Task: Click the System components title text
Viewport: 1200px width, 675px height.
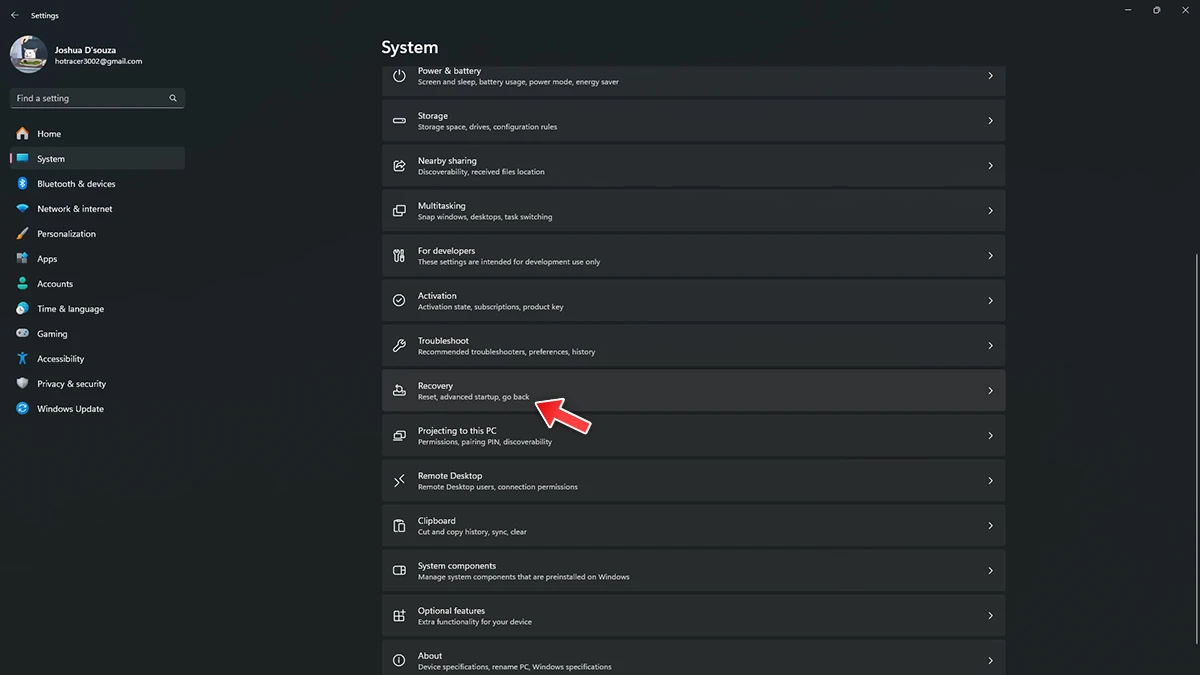Action: tap(456, 565)
